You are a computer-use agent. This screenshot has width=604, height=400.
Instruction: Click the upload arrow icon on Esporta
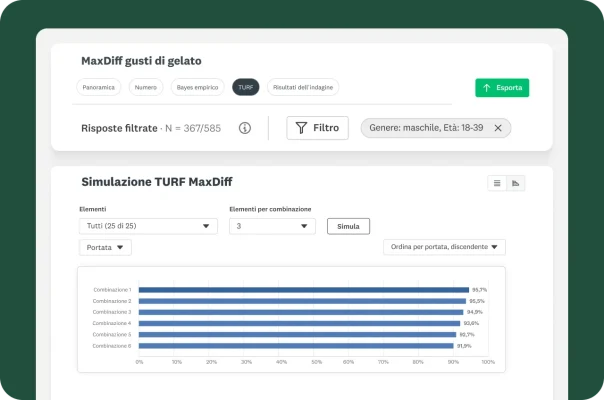[x=487, y=88]
